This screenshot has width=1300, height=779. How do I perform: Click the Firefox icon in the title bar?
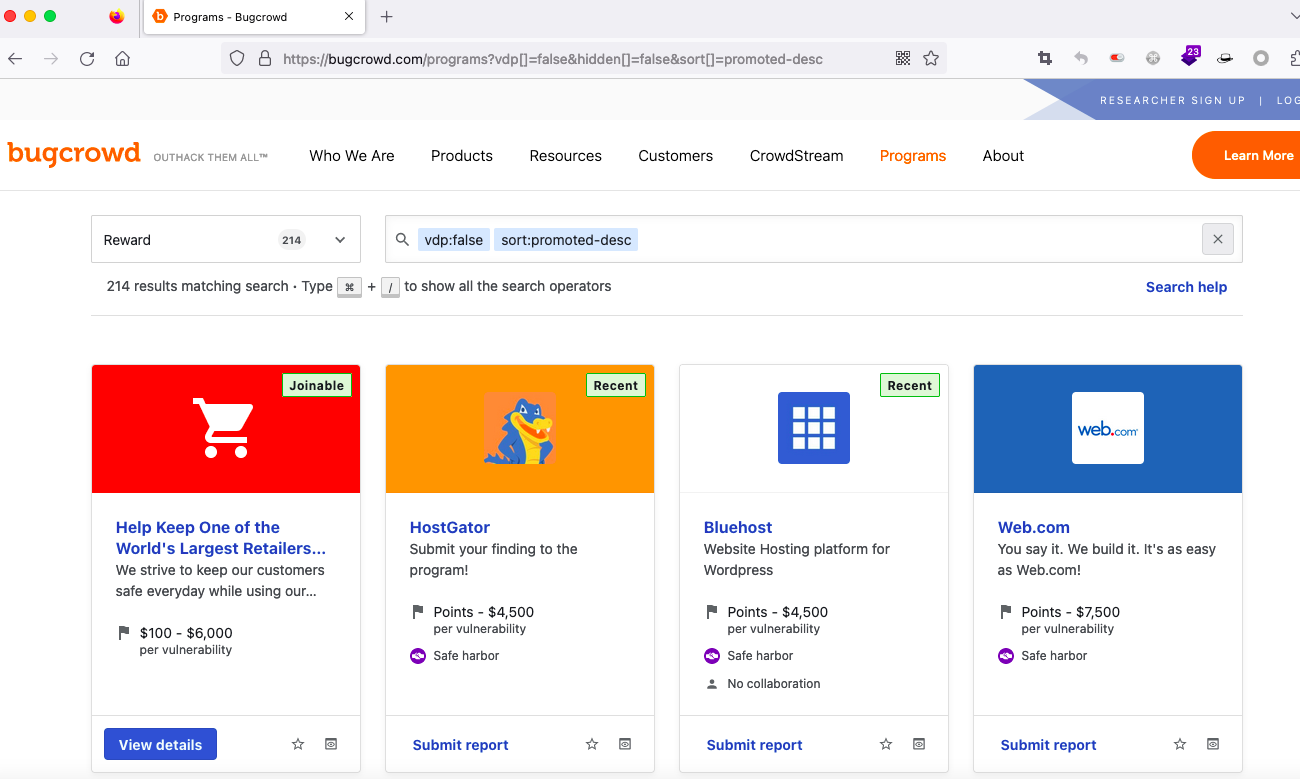coord(117,16)
